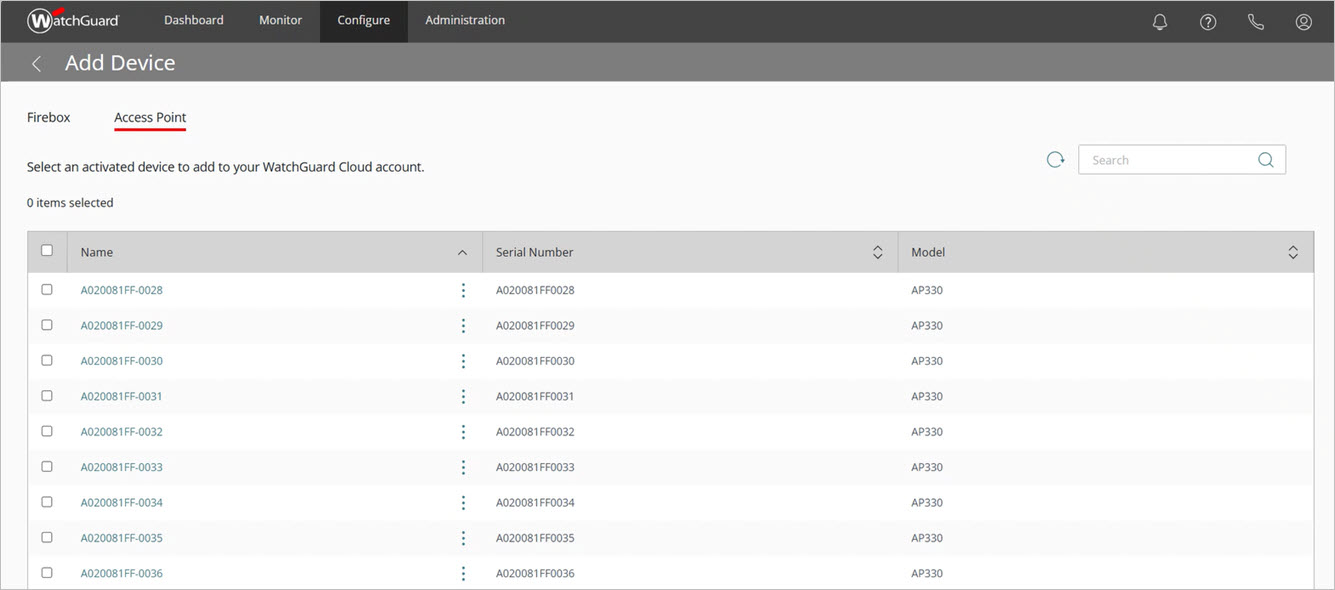Viewport: 1335px width, 590px height.
Task: Open the user account icon
Action: (x=1303, y=21)
